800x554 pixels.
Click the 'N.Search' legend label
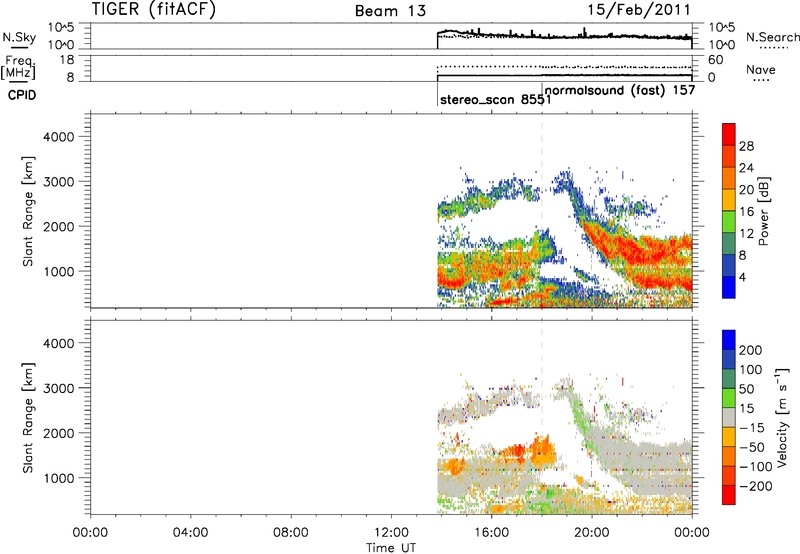pos(773,37)
